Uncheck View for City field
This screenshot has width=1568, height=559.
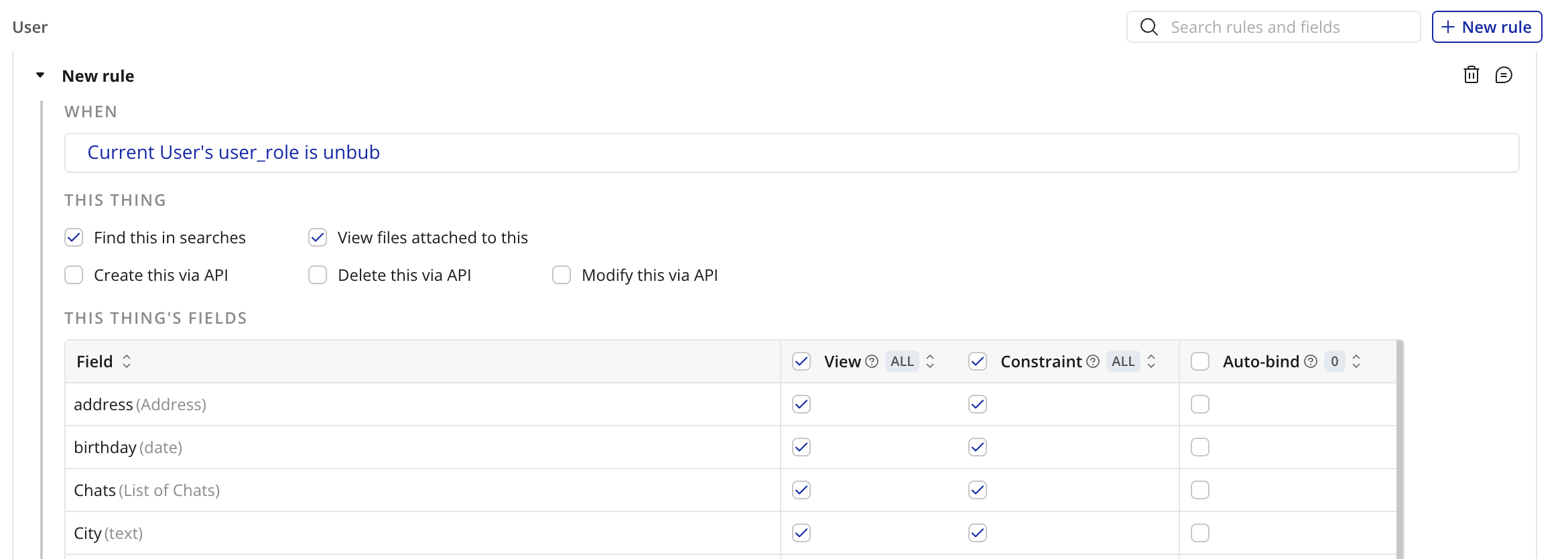(x=801, y=533)
